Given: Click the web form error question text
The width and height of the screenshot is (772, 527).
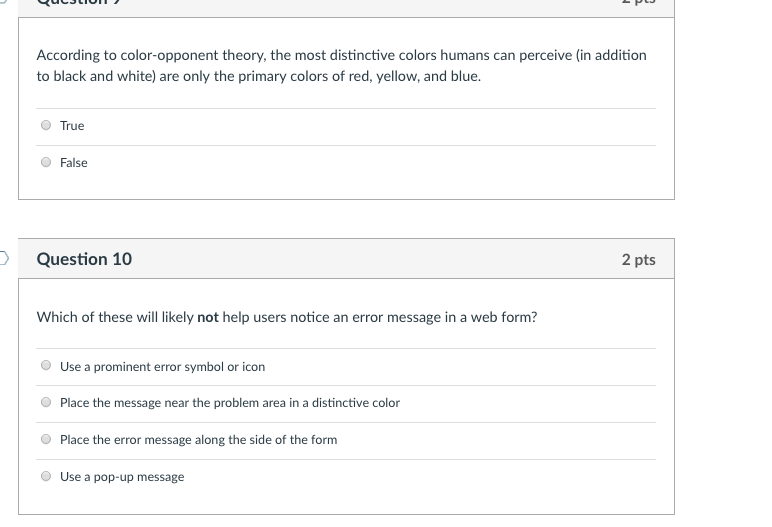Looking at the screenshot, I should coord(287,317).
